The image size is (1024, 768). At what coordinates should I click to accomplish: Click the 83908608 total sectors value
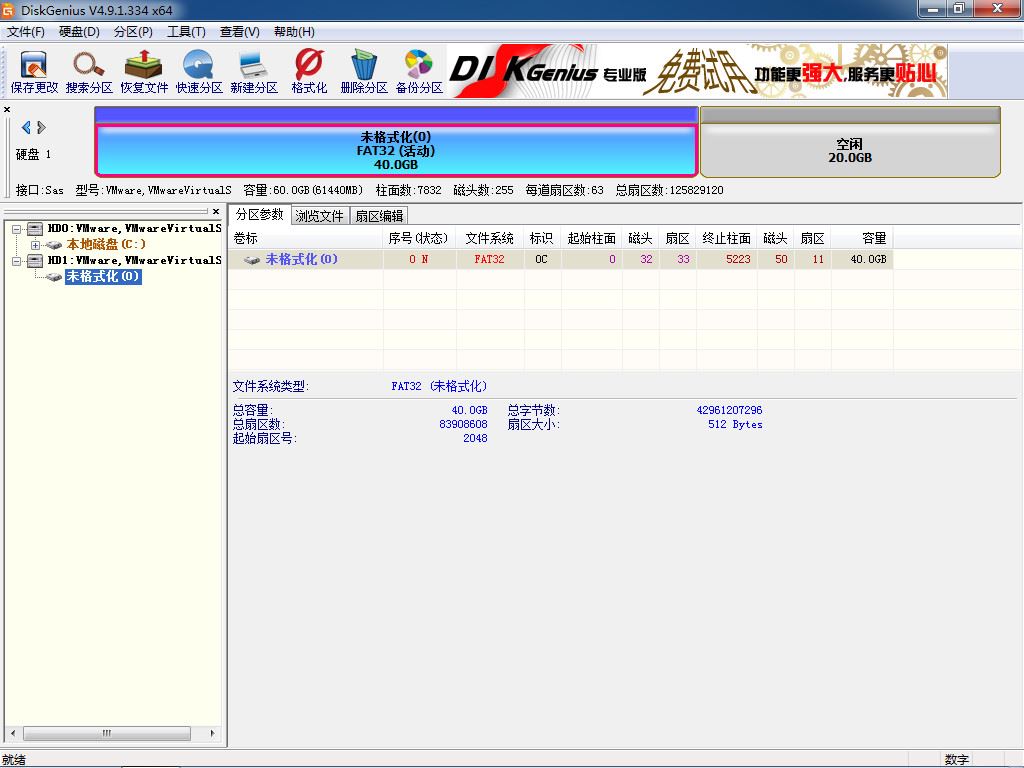coord(463,424)
